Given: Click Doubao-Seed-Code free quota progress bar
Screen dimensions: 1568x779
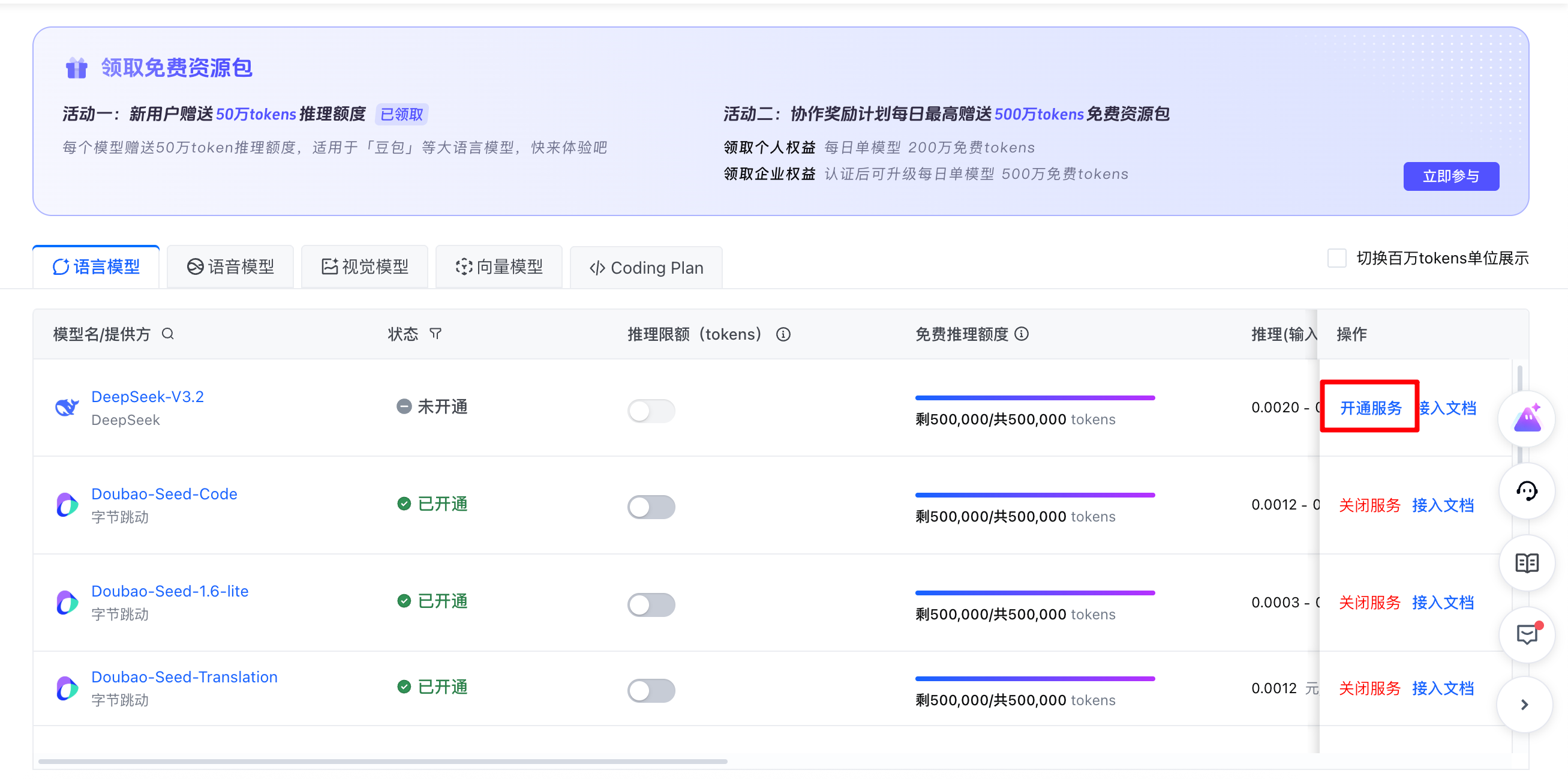Looking at the screenshot, I should (1035, 495).
